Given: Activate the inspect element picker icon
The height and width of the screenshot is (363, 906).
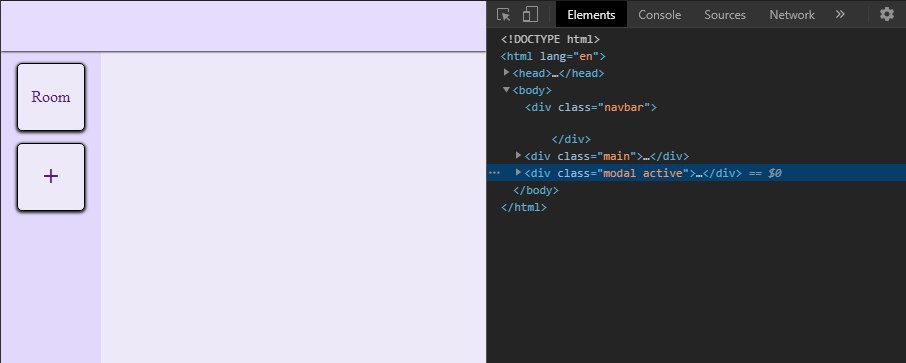Looking at the screenshot, I should [x=503, y=14].
